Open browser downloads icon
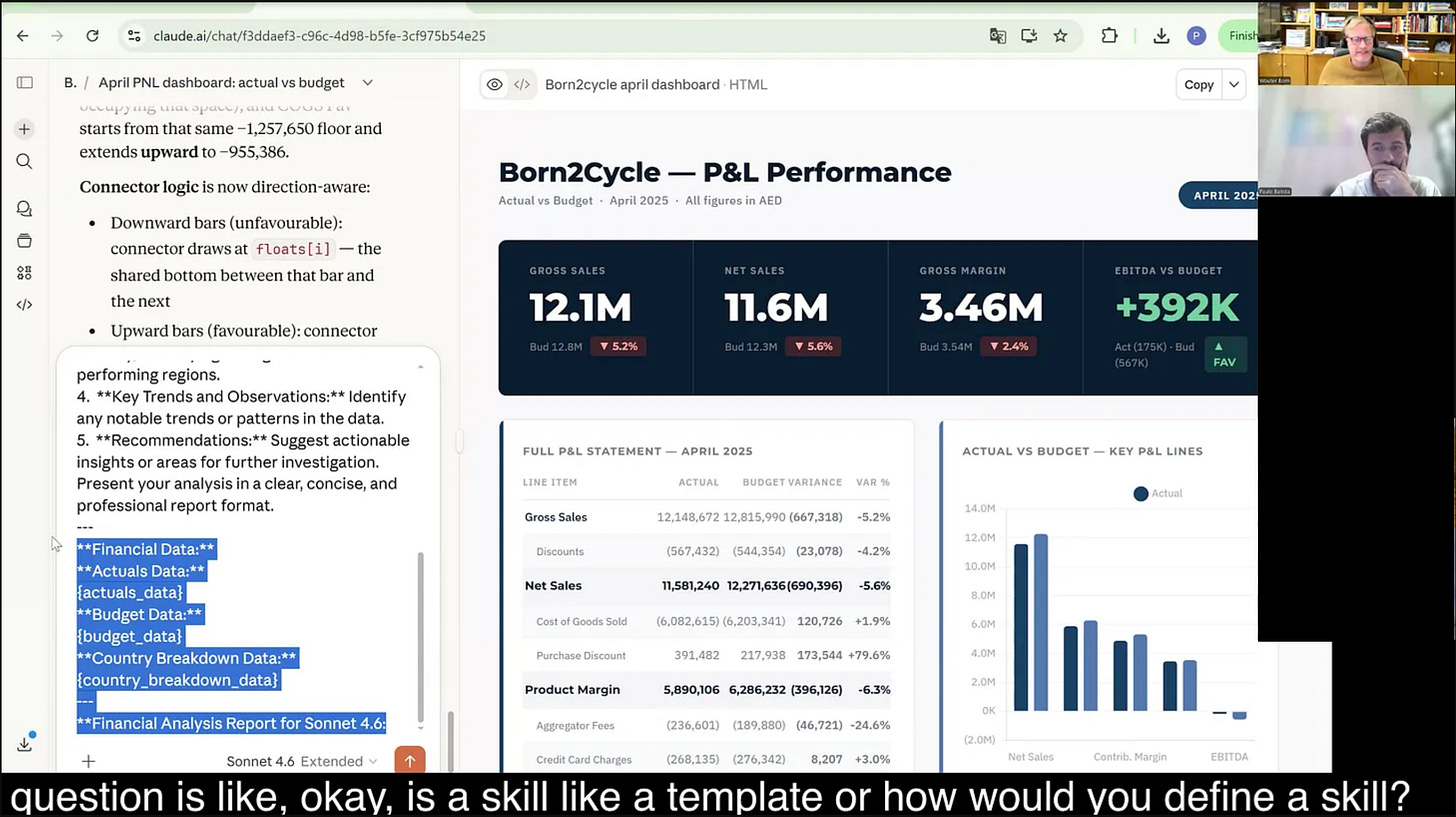The width and height of the screenshot is (1456, 817). [1161, 35]
